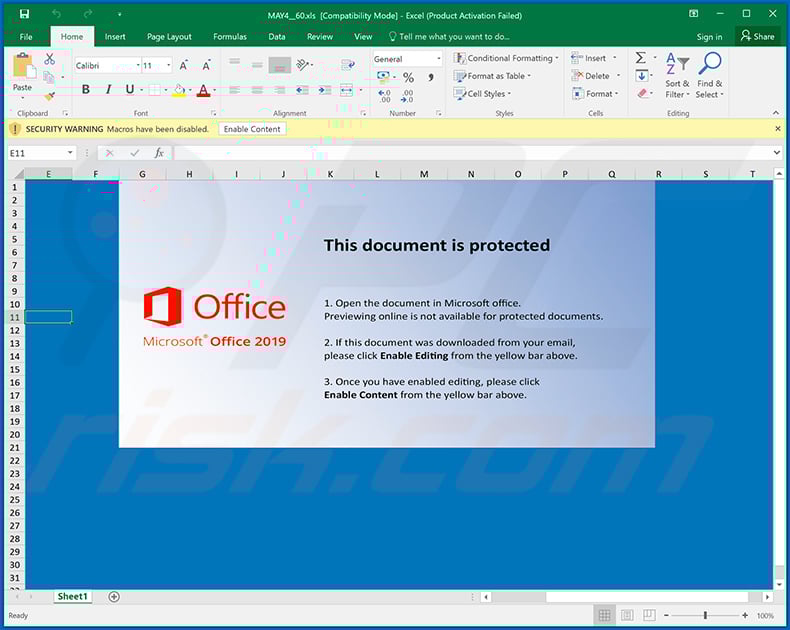Select the Format Painter brush
The height and width of the screenshot is (630, 790).
coord(49,95)
